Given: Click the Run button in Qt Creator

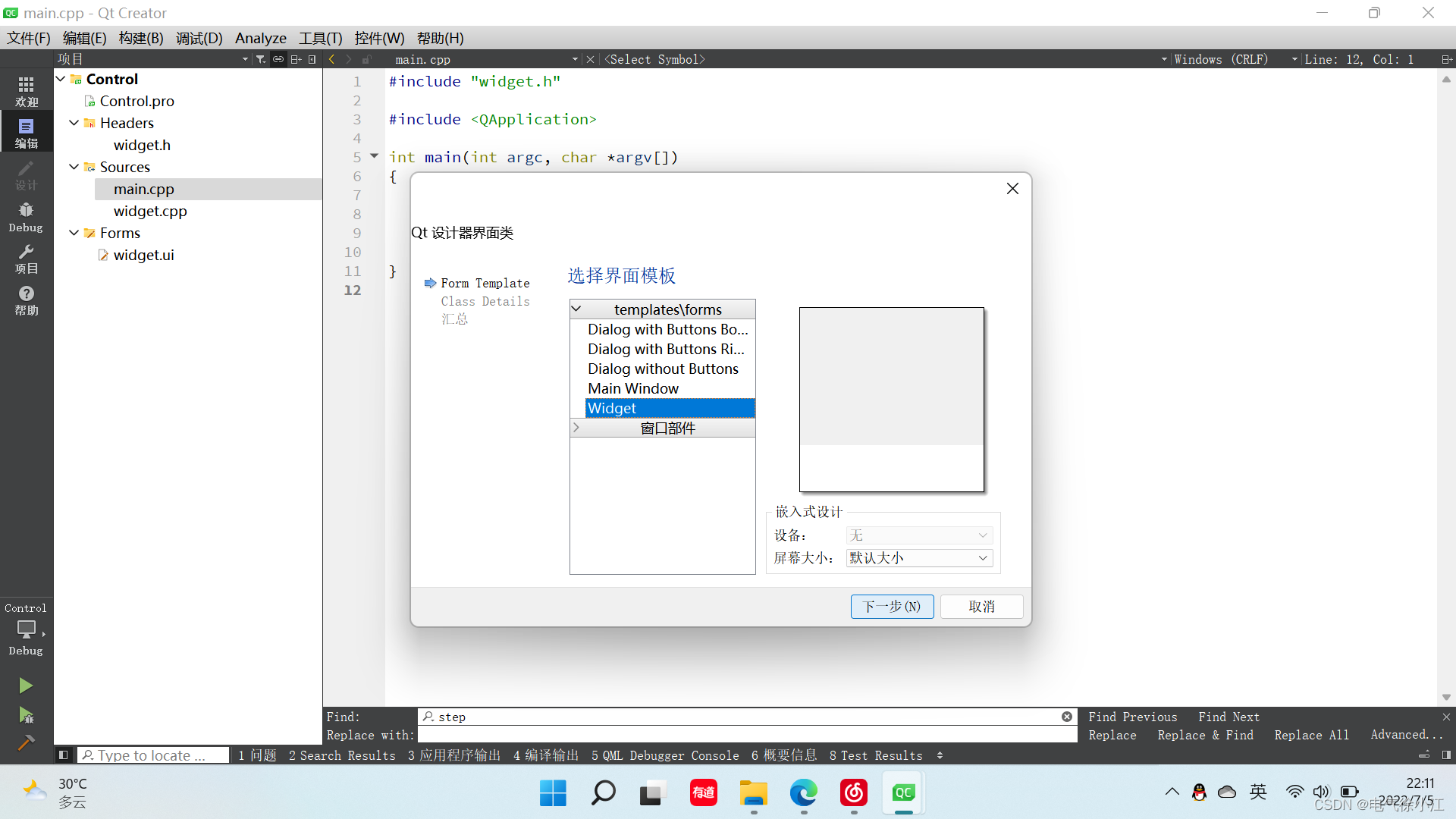Looking at the screenshot, I should click(26, 685).
